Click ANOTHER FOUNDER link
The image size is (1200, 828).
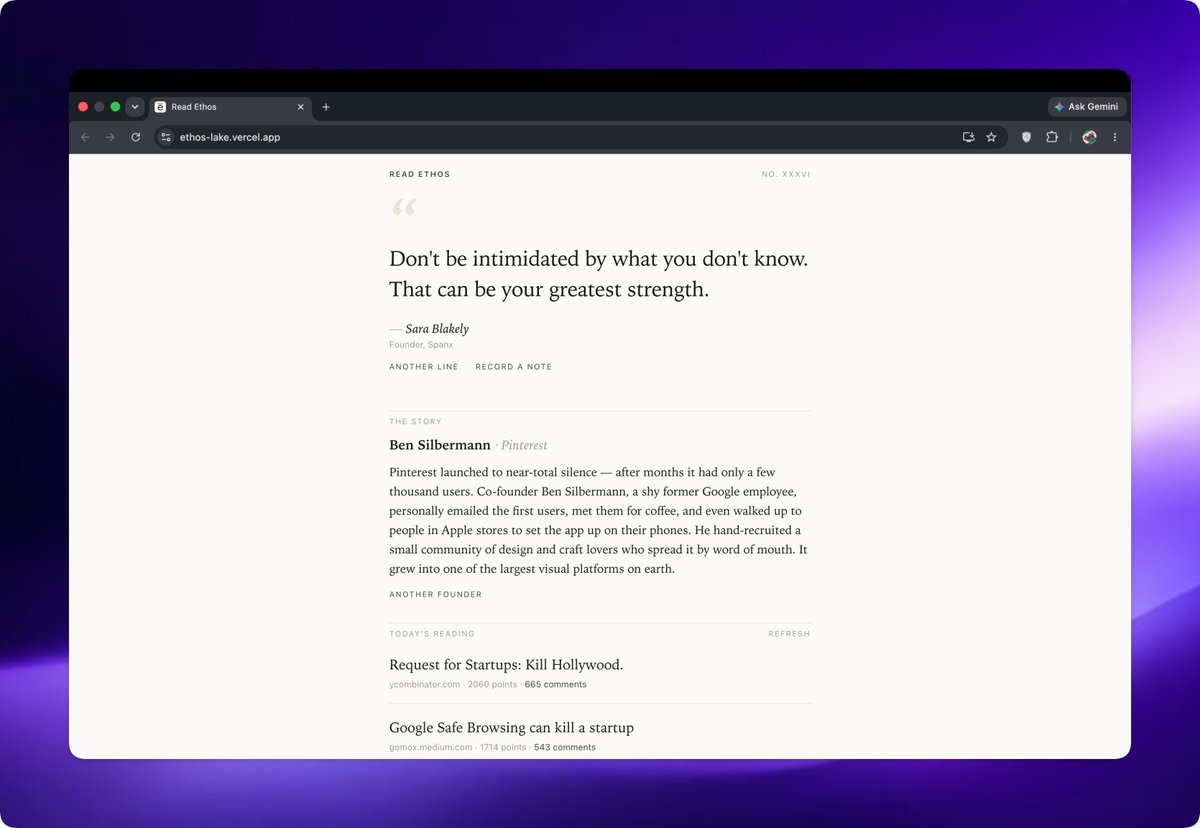click(x=435, y=595)
